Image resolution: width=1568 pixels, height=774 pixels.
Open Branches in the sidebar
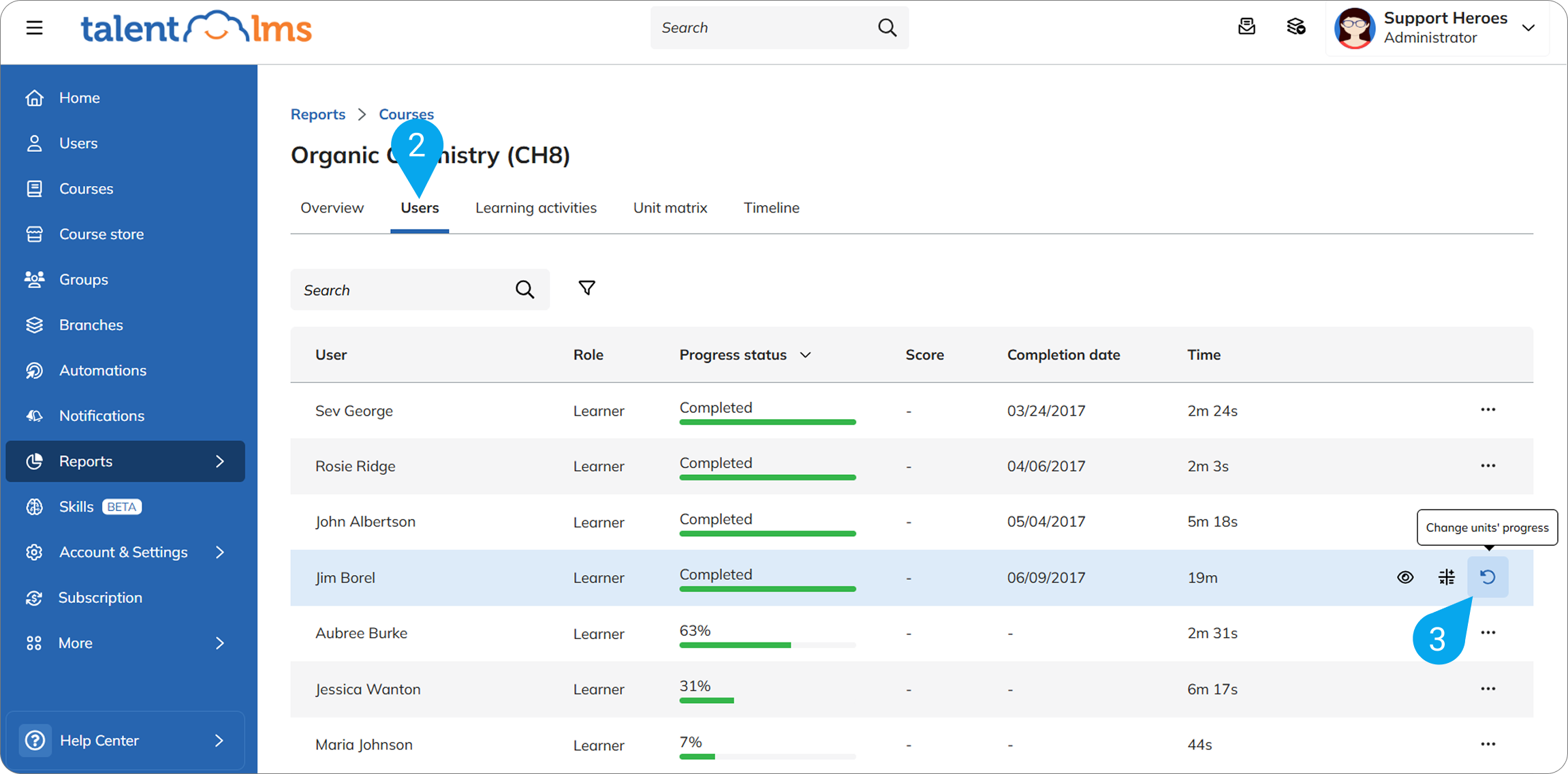click(x=91, y=325)
